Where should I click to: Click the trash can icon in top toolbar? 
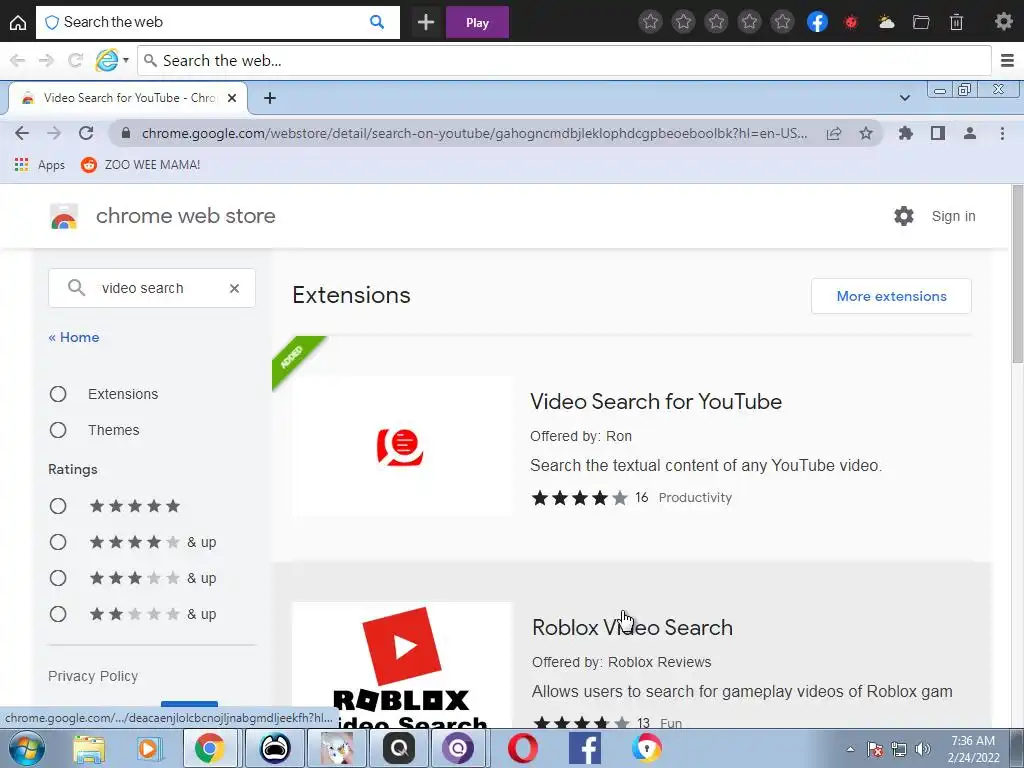(x=956, y=22)
